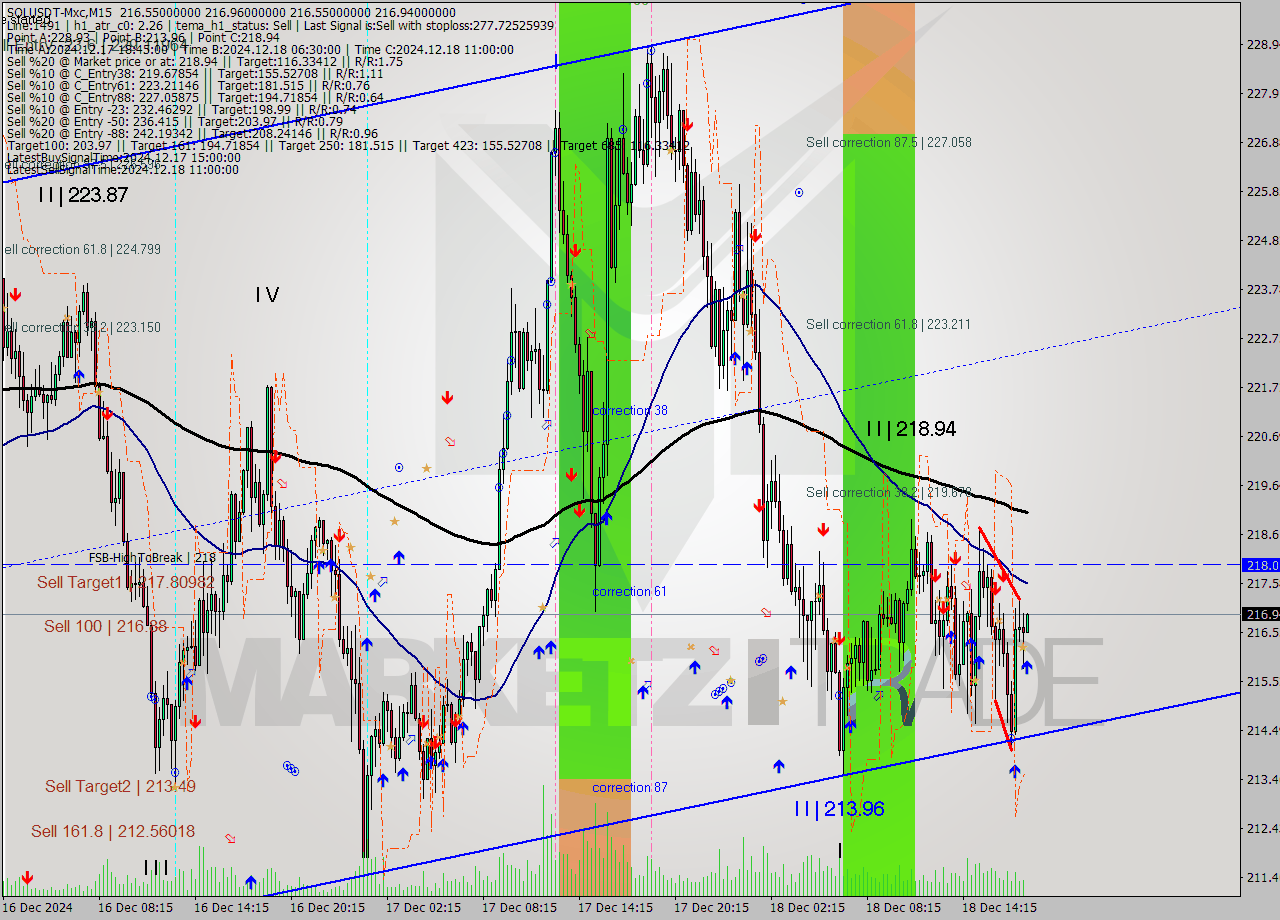Click the '17 Dec 14:15' time axis label

tap(615, 908)
